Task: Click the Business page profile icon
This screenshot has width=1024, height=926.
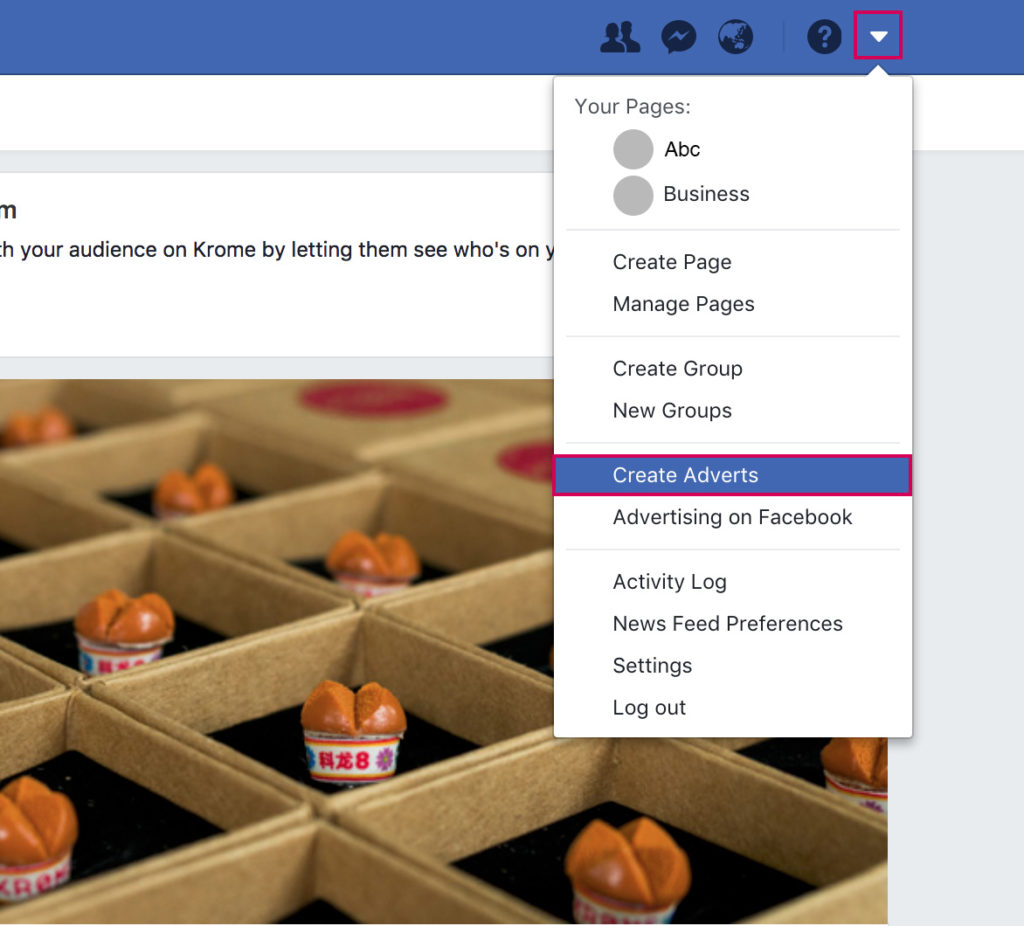Action: tap(632, 195)
